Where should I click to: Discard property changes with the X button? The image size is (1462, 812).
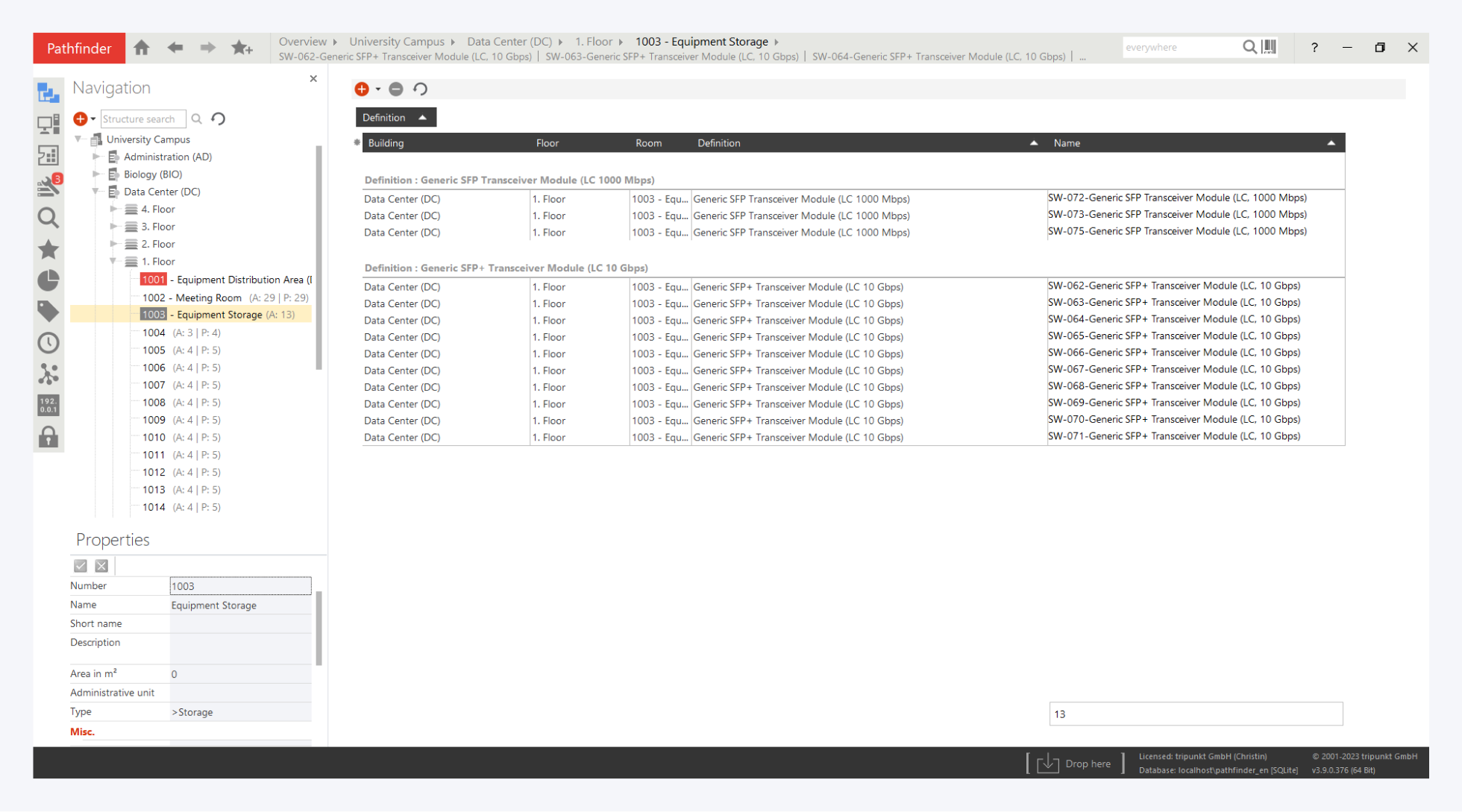(x=101, y=566)
